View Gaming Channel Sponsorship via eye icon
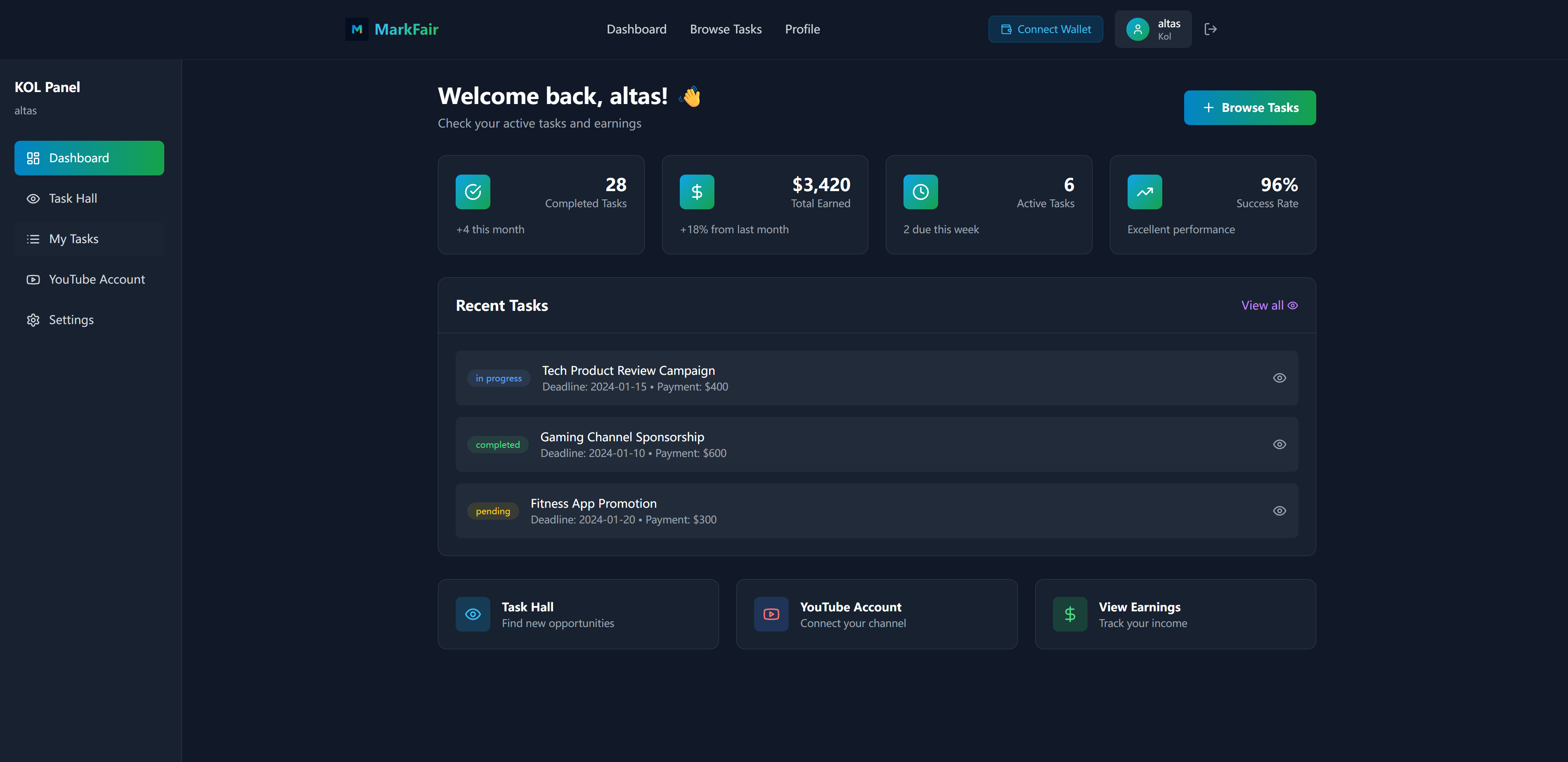This screenshot has width=1568, height=762. click(1279, 444)
